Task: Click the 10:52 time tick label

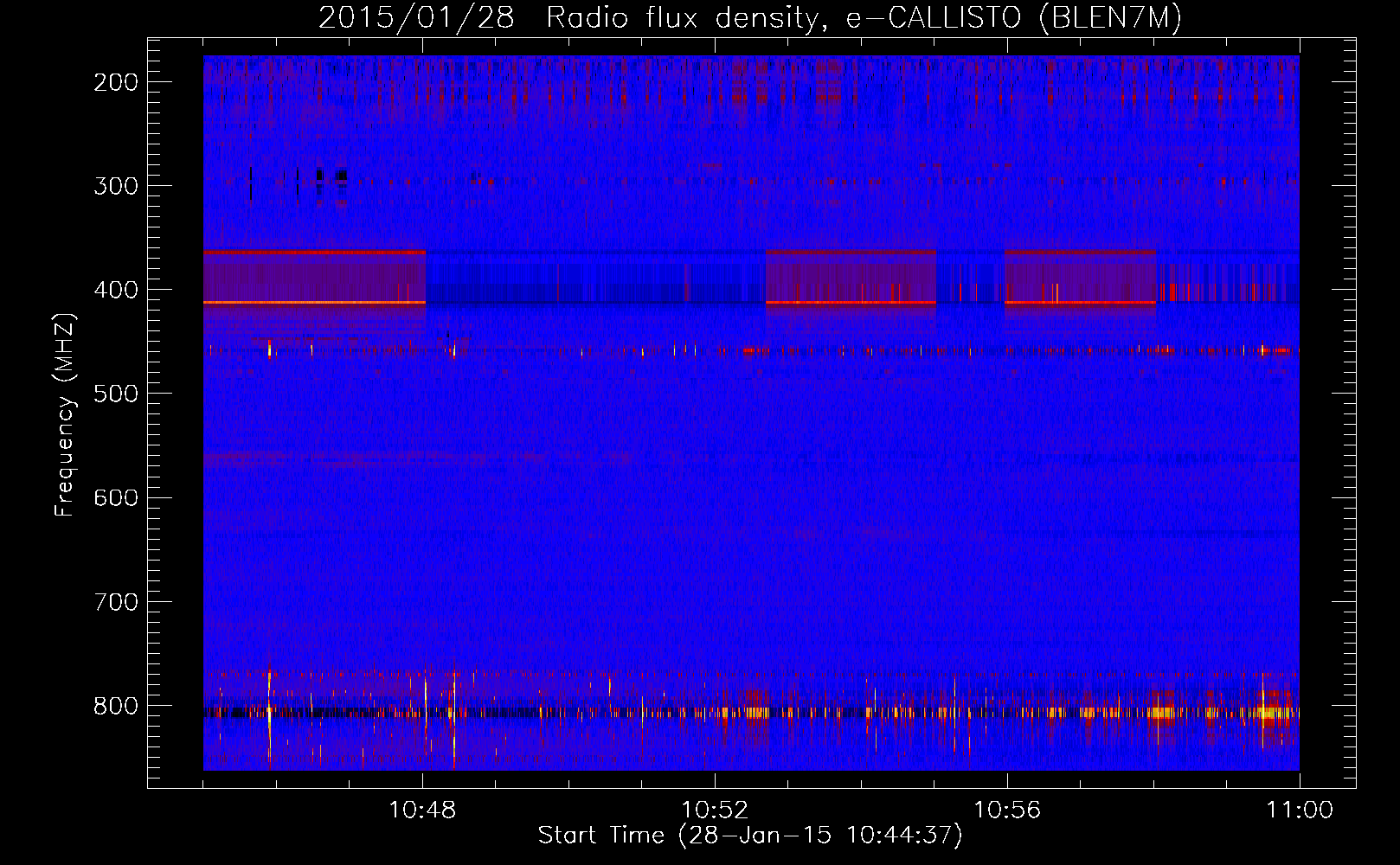Action: tap(715, 811)
